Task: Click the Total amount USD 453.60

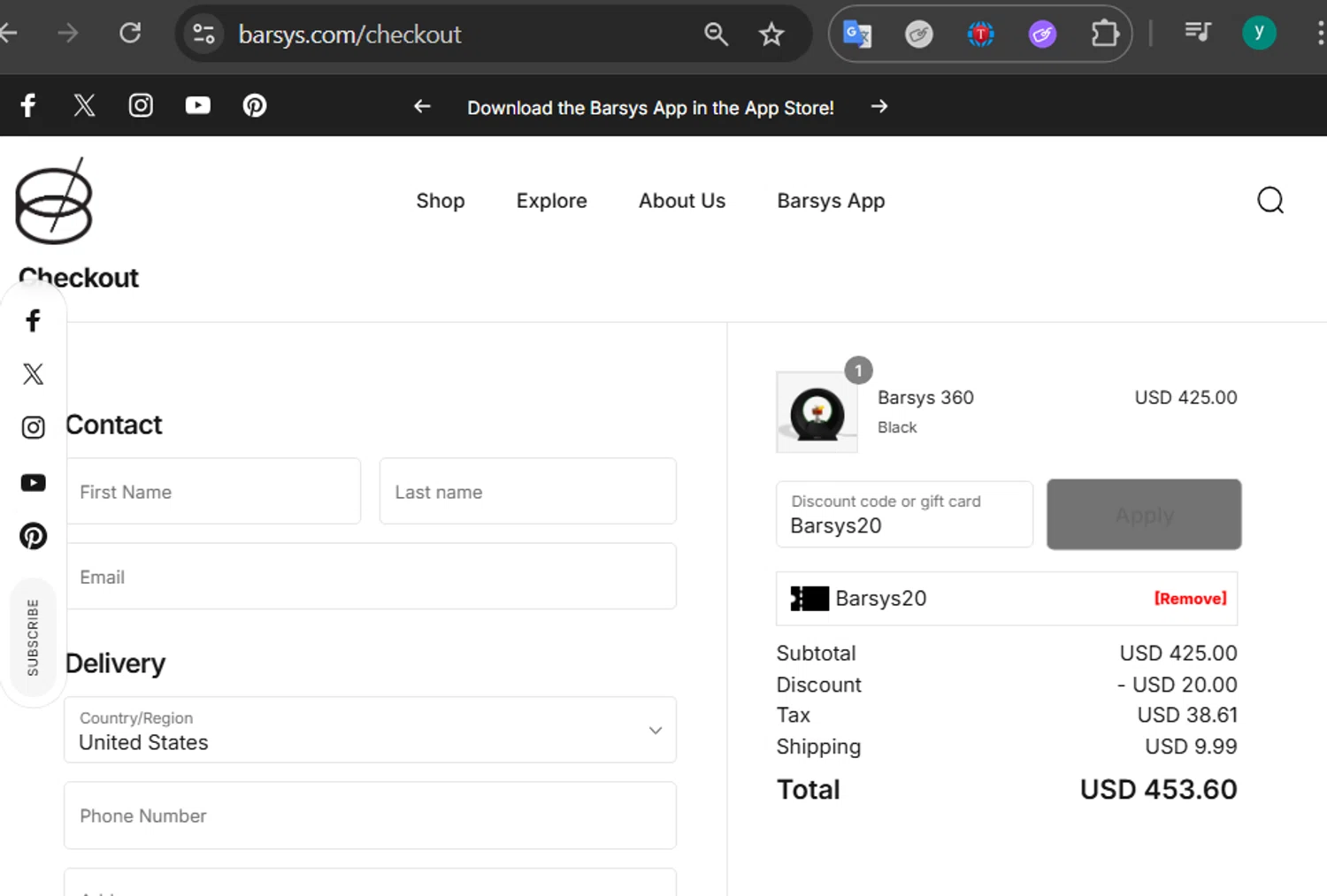Action: 1158,789
